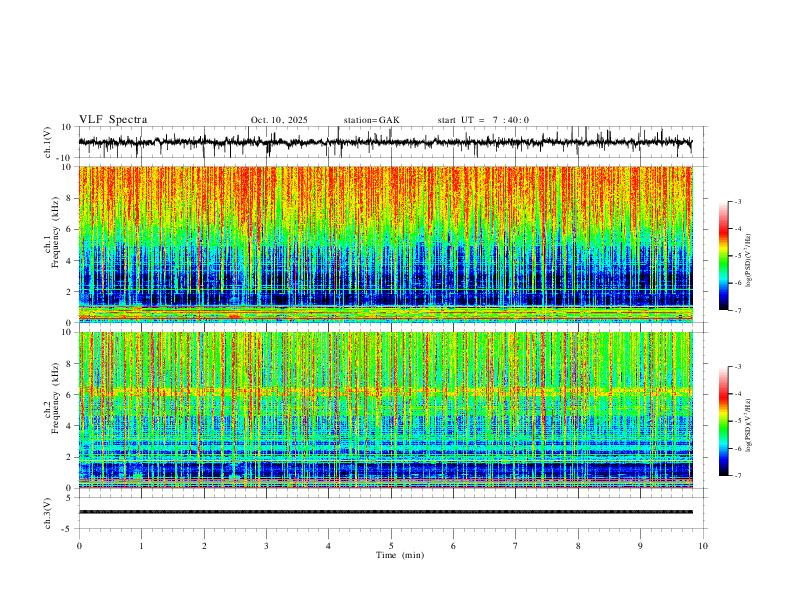792x612 pixels.
Task: Click the "Time (min)" axis label
Action: coord(400,555)
